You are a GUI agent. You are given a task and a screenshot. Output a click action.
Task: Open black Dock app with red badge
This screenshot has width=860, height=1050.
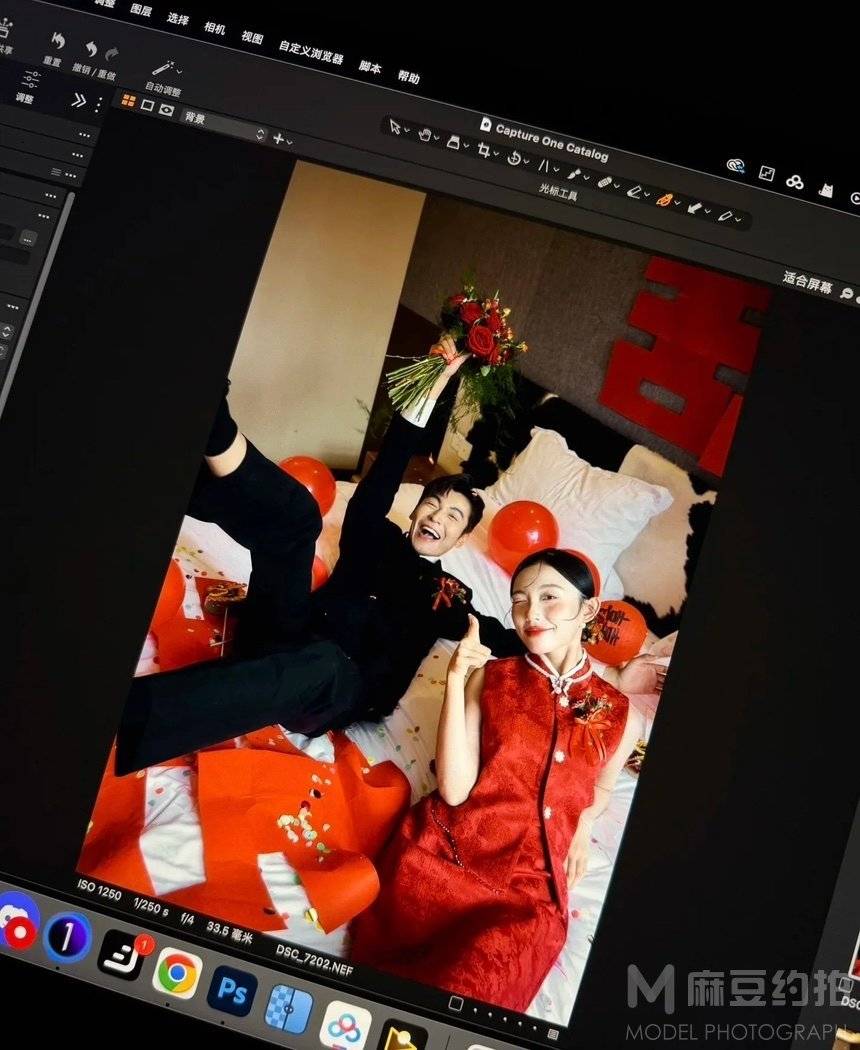pos(122,954)
